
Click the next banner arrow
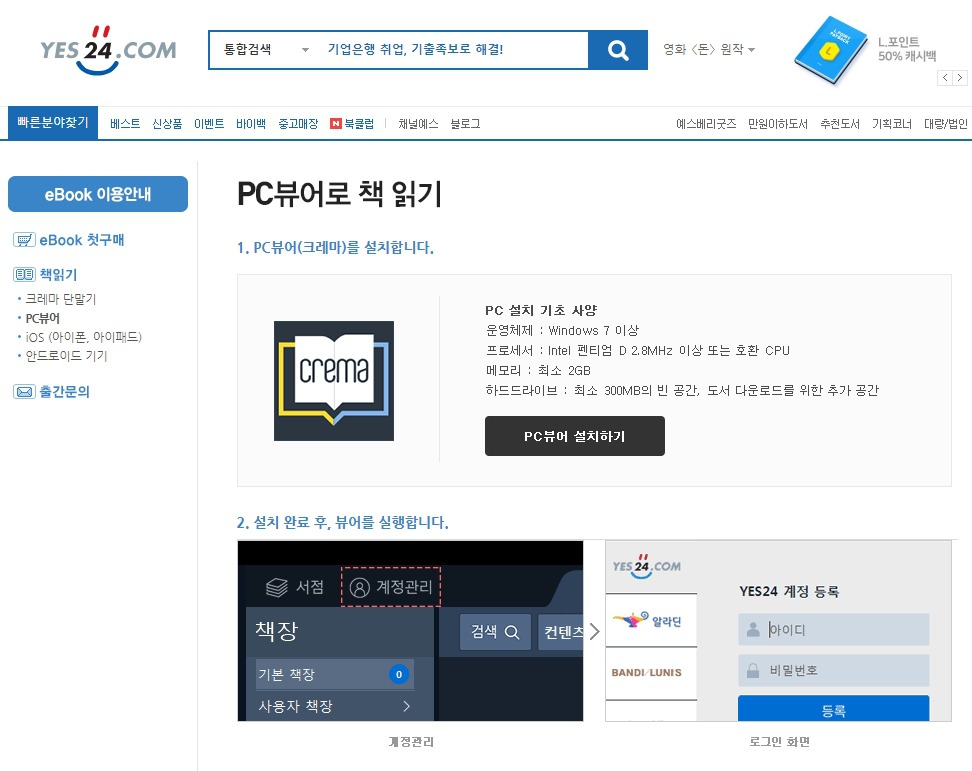tap(960, 77)
